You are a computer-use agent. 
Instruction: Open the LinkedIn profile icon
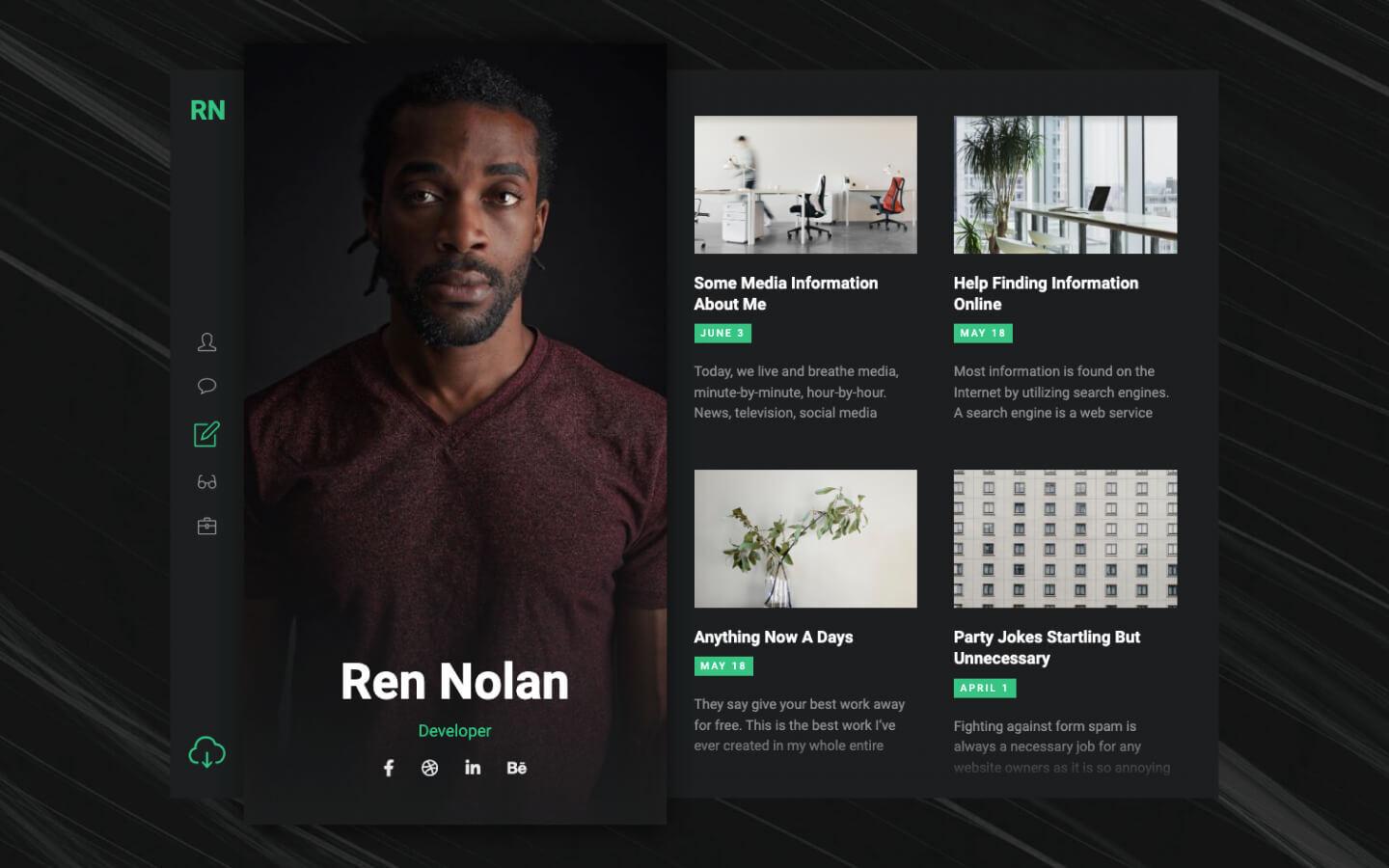click(x=473, y=768)
